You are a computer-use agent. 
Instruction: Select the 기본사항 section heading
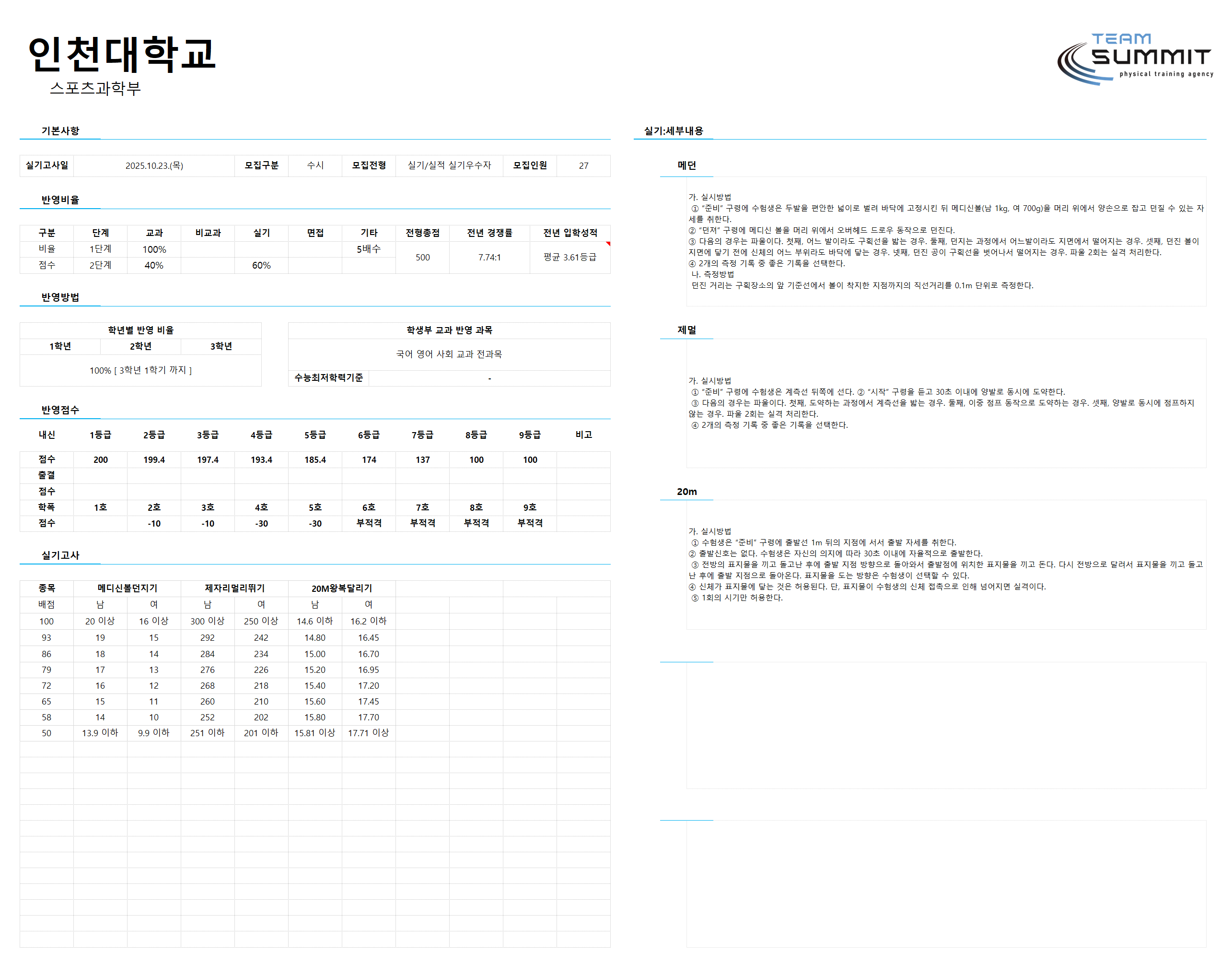[x=60, y=131]
